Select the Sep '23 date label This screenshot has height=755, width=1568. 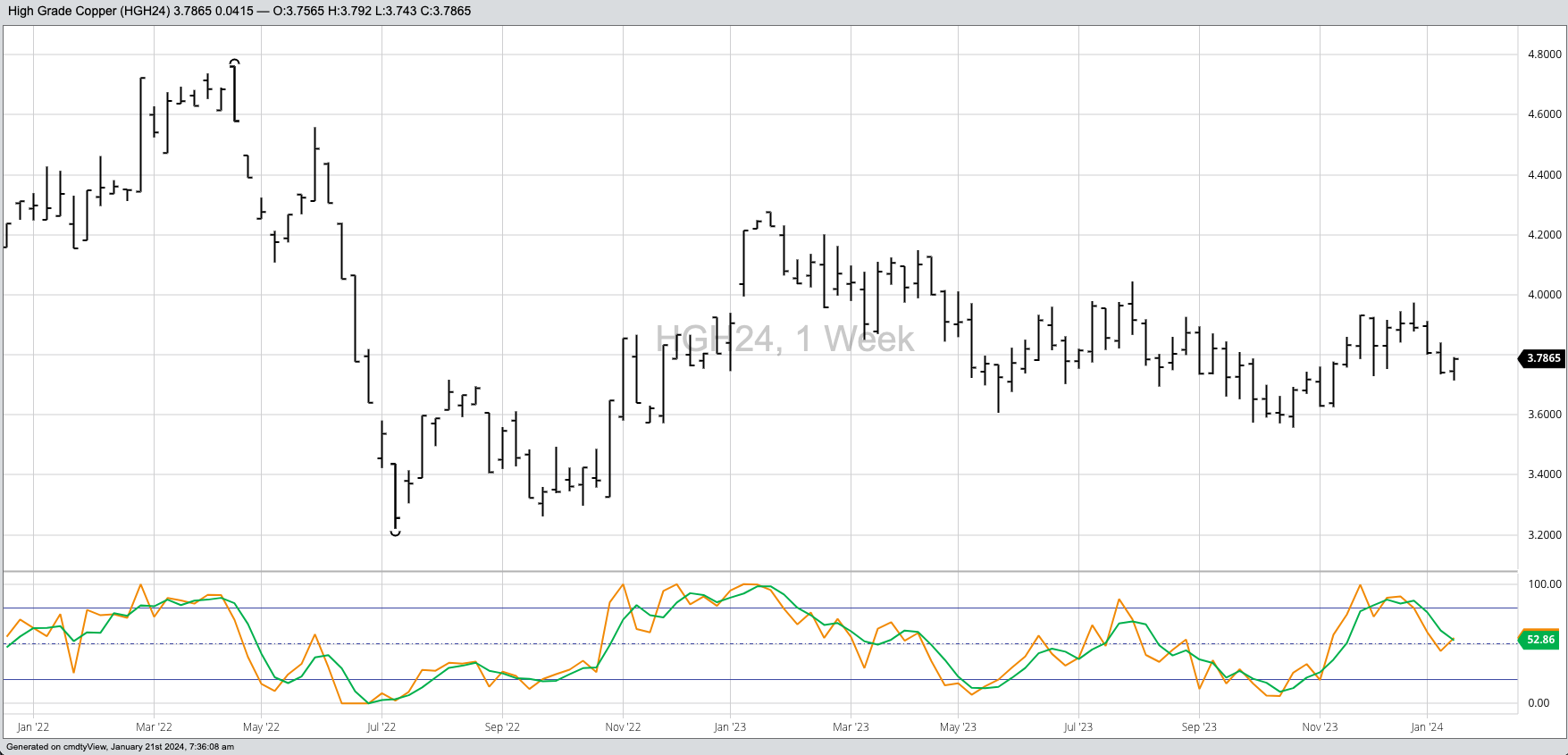point(1199,727)
